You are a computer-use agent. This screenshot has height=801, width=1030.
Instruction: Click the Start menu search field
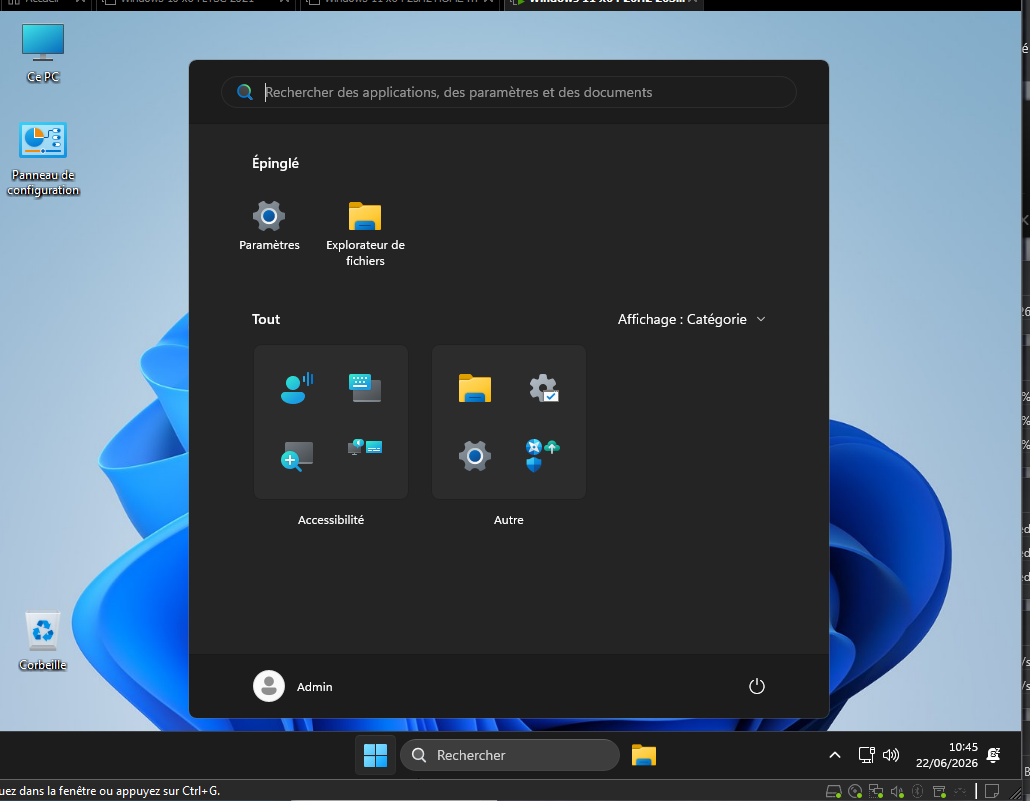tap(508, 92)
